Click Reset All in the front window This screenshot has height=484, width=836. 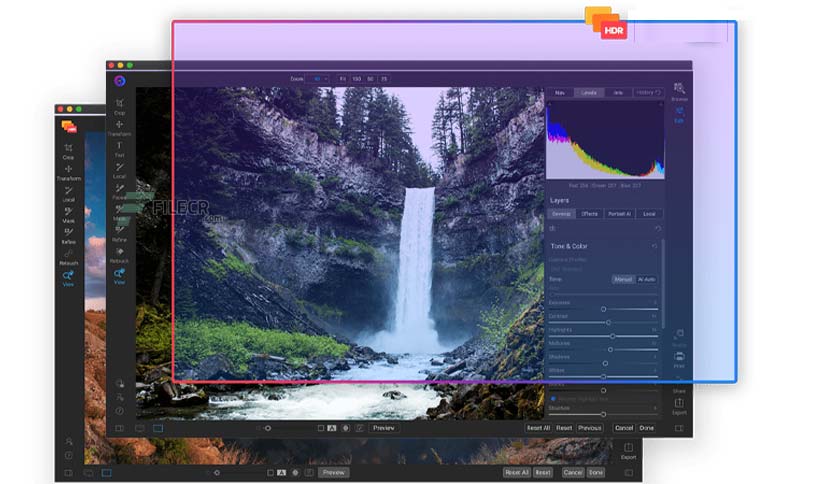click(538, 428)
